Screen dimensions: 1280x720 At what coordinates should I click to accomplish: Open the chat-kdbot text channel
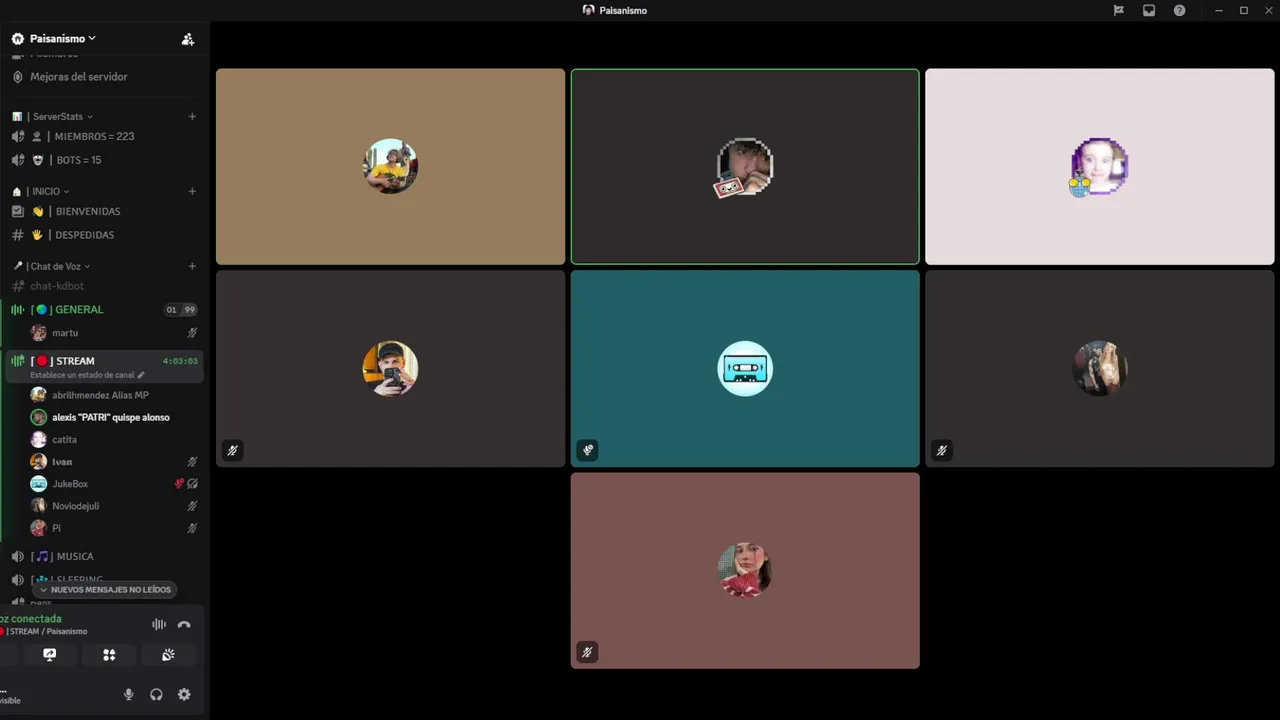coord(57,286)
